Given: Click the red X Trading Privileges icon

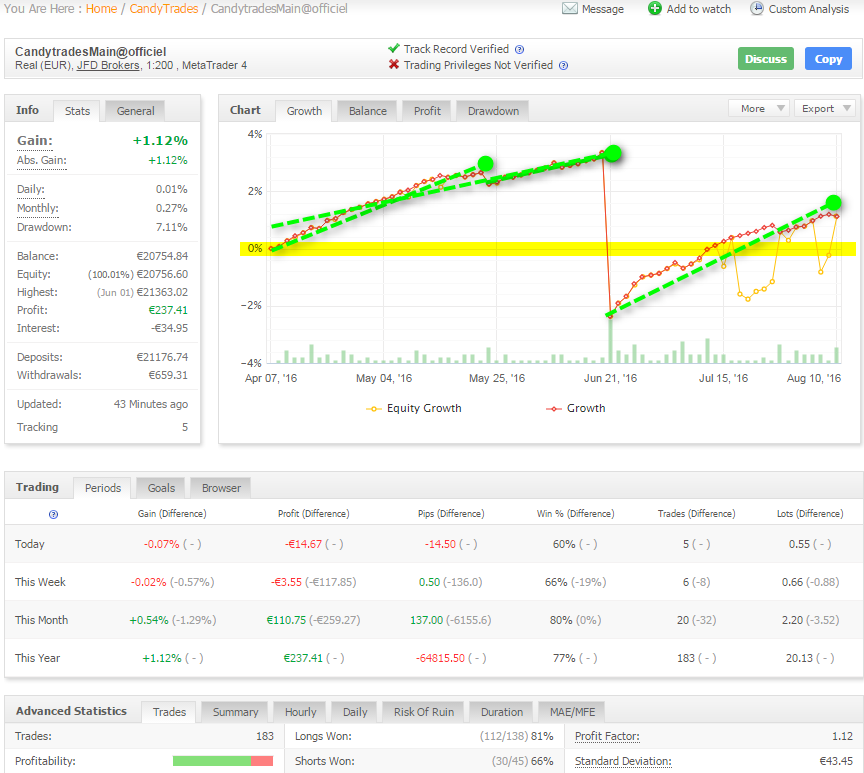Looking at the screenshot, I should click(x=394, y=66).
